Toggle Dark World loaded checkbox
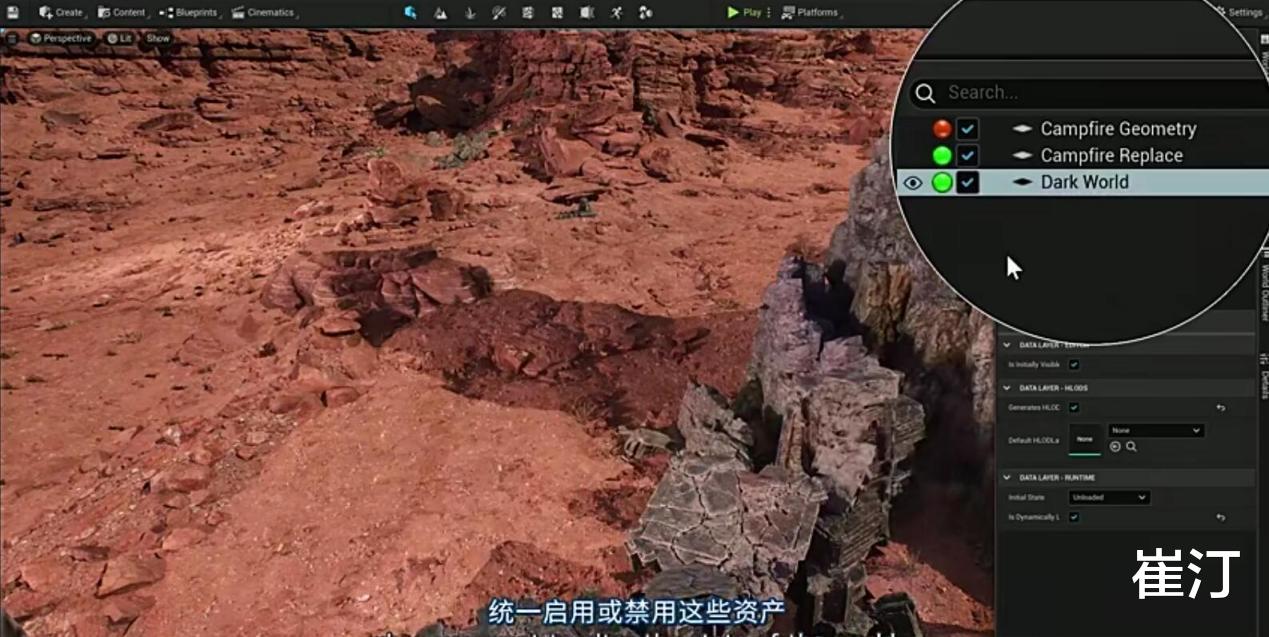The height and width of the screenshot is (637, 1269). [x=967, y=182]
